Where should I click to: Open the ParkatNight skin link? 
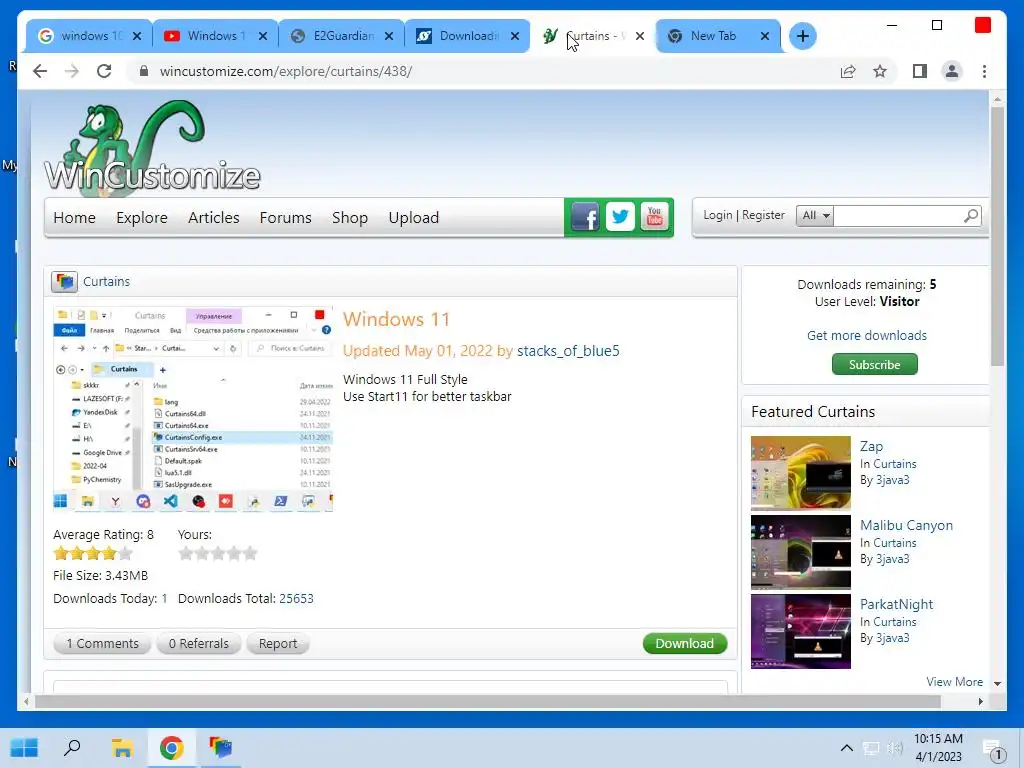pos(896,604)
